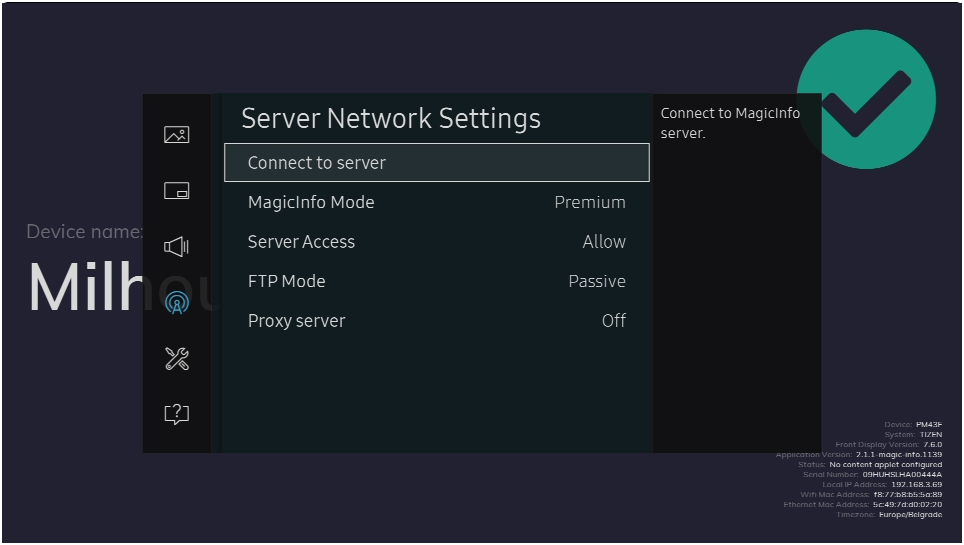Toggle Server Access Allow value
The height and width of the screenshot is (545, 964).
coord(603,242)
